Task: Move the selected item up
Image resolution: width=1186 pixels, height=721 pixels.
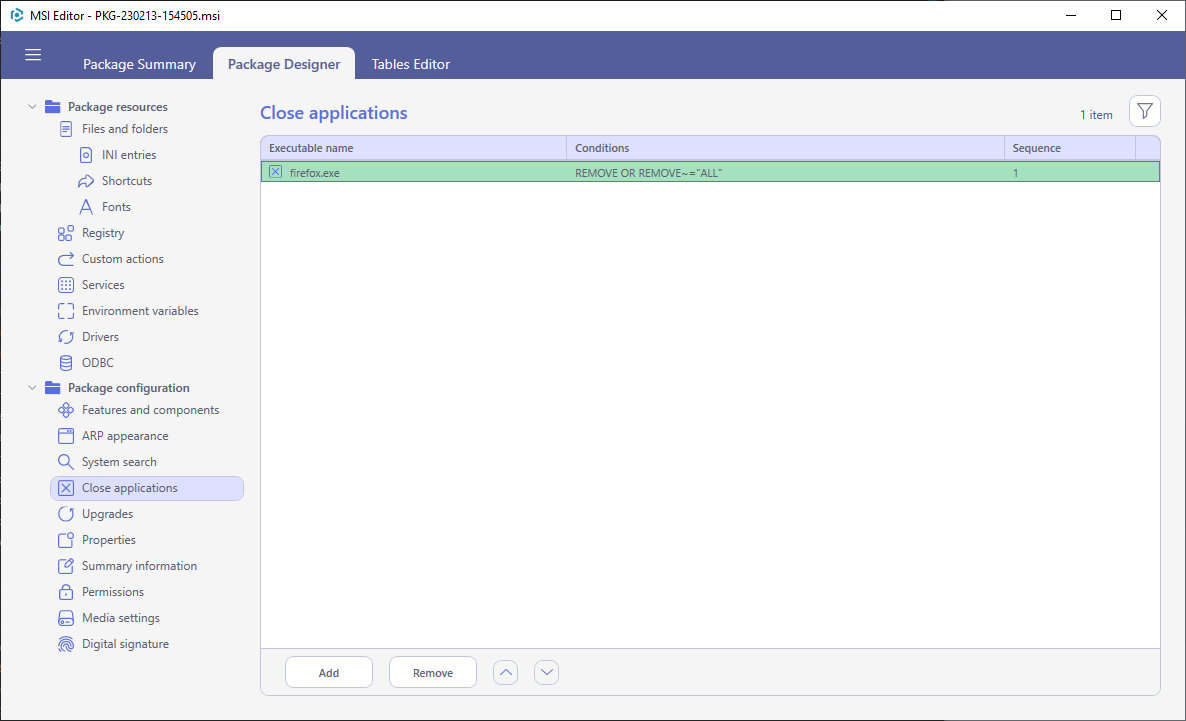Action: [x=505, y=672]
